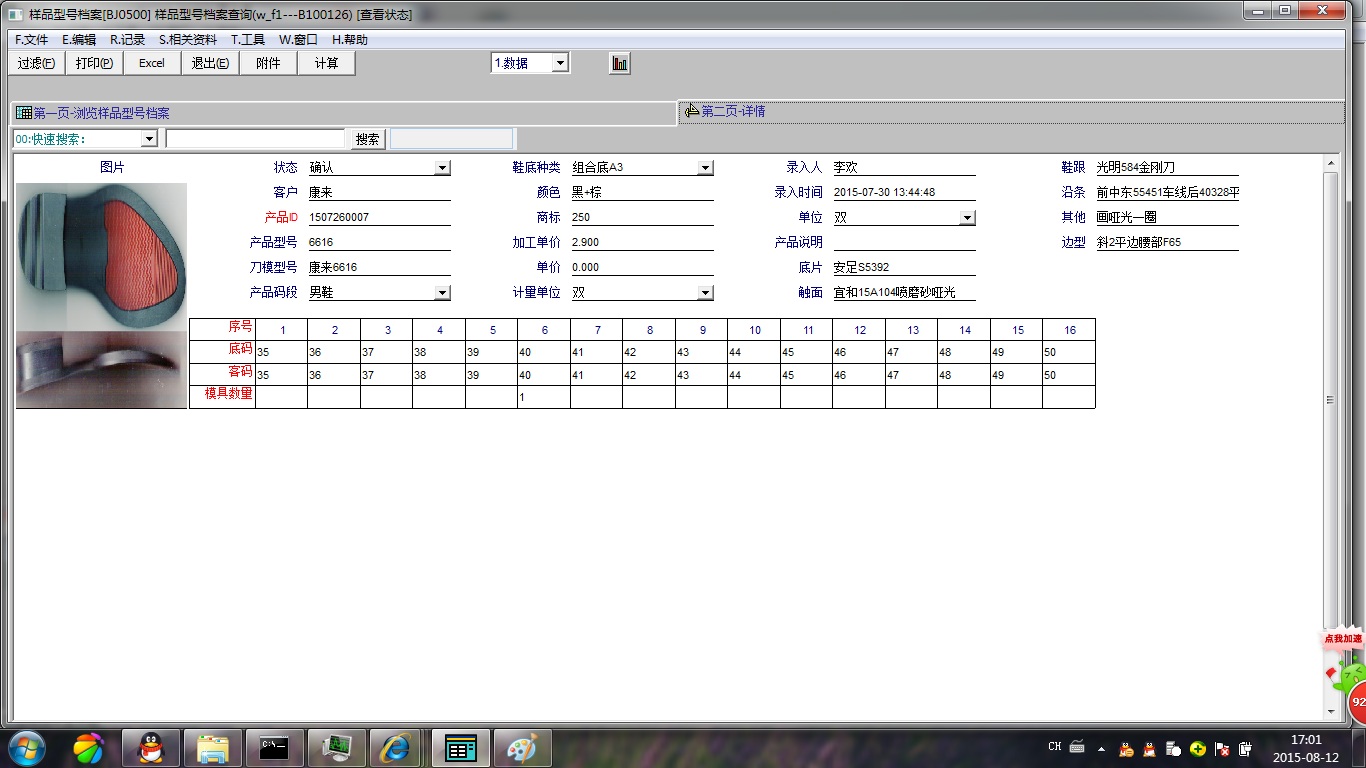Viewport: 1366px width, 768px height.
Task: Click the 搜索 button
Action: pyautogui.click(x=367, y=139)
